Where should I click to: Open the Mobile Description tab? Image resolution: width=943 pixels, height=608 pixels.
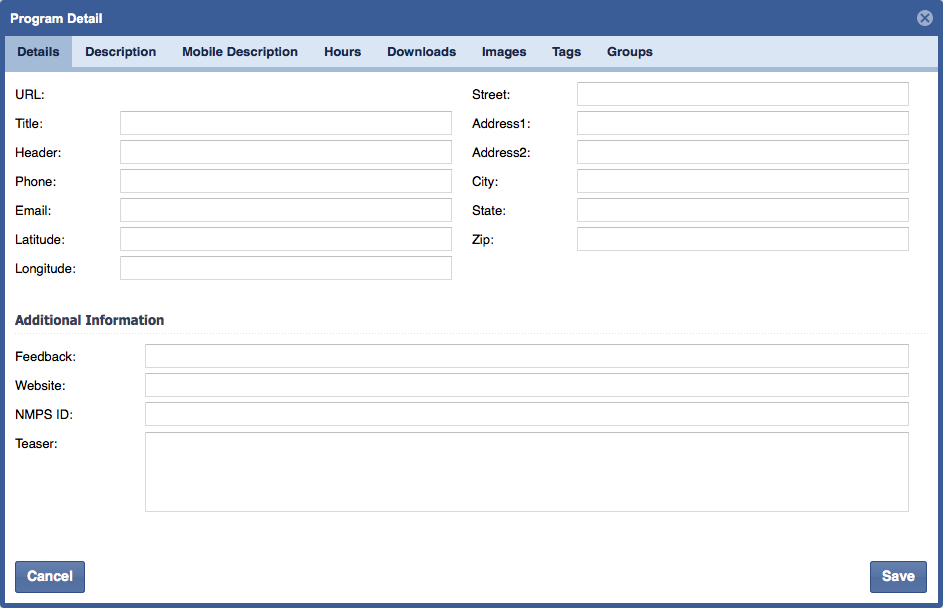[240, 52]
